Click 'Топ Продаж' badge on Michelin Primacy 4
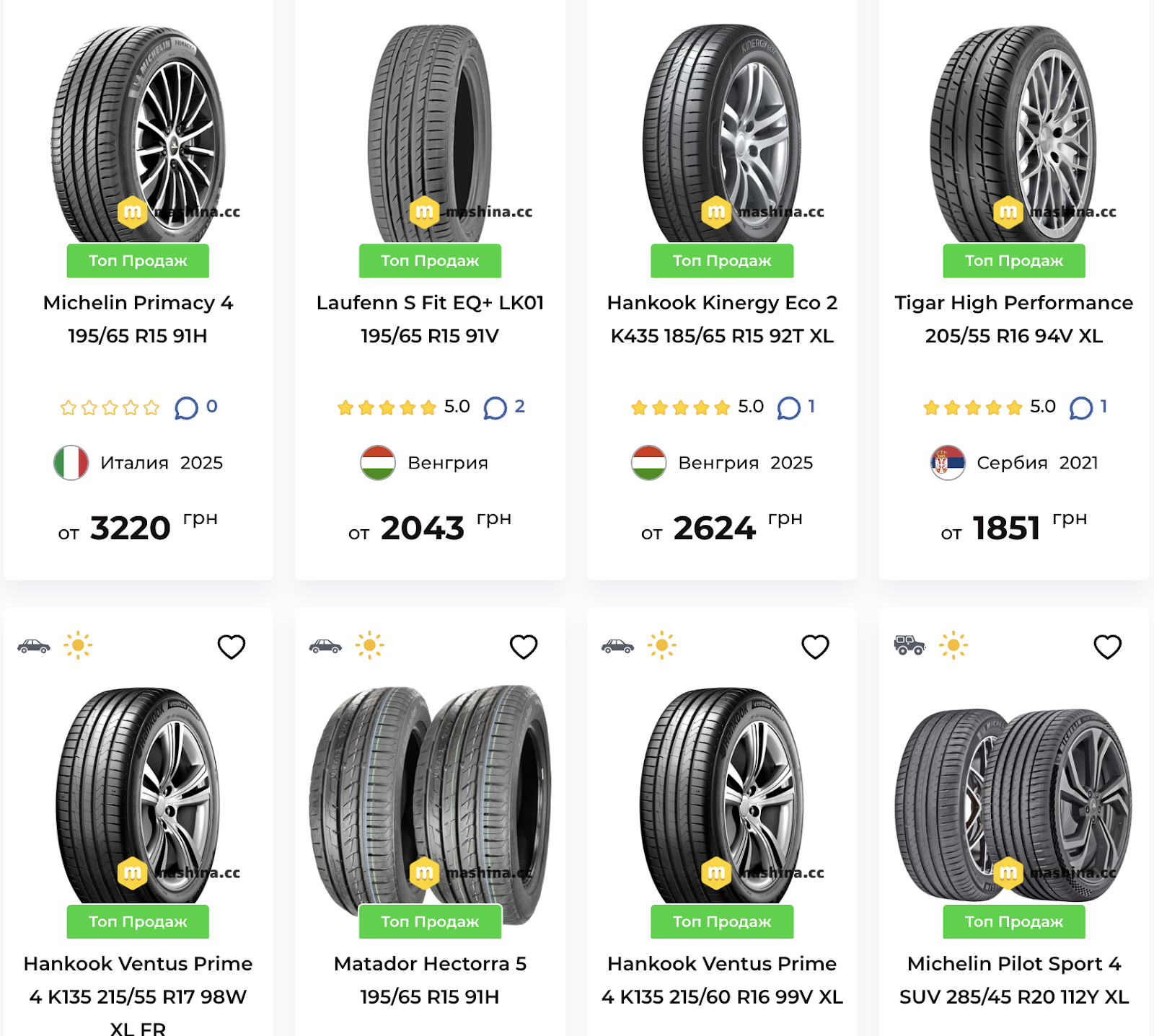Viewport: 1154px width, 1036px height. [x=138, y=261]
